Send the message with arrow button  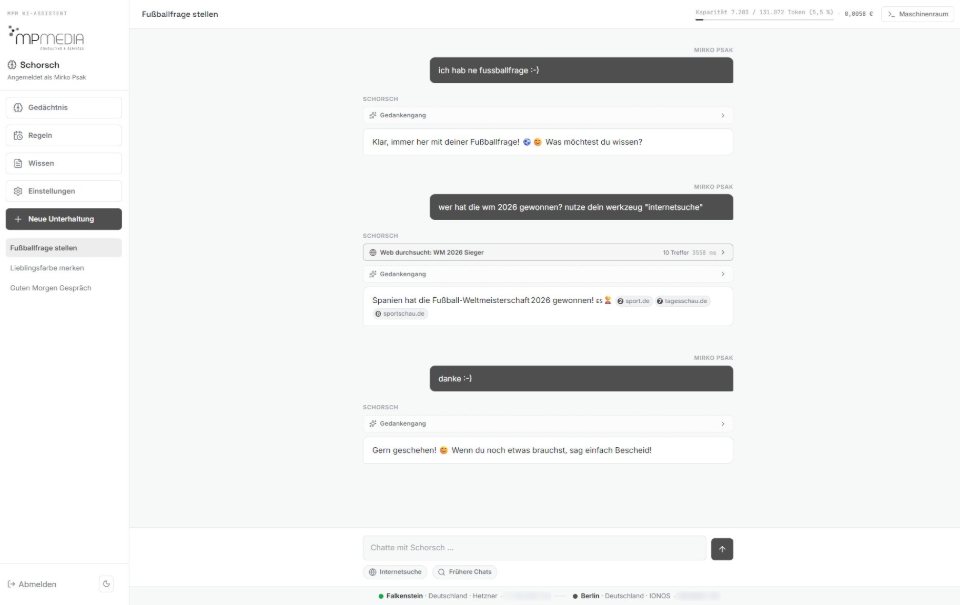click(x=722, y=549)
